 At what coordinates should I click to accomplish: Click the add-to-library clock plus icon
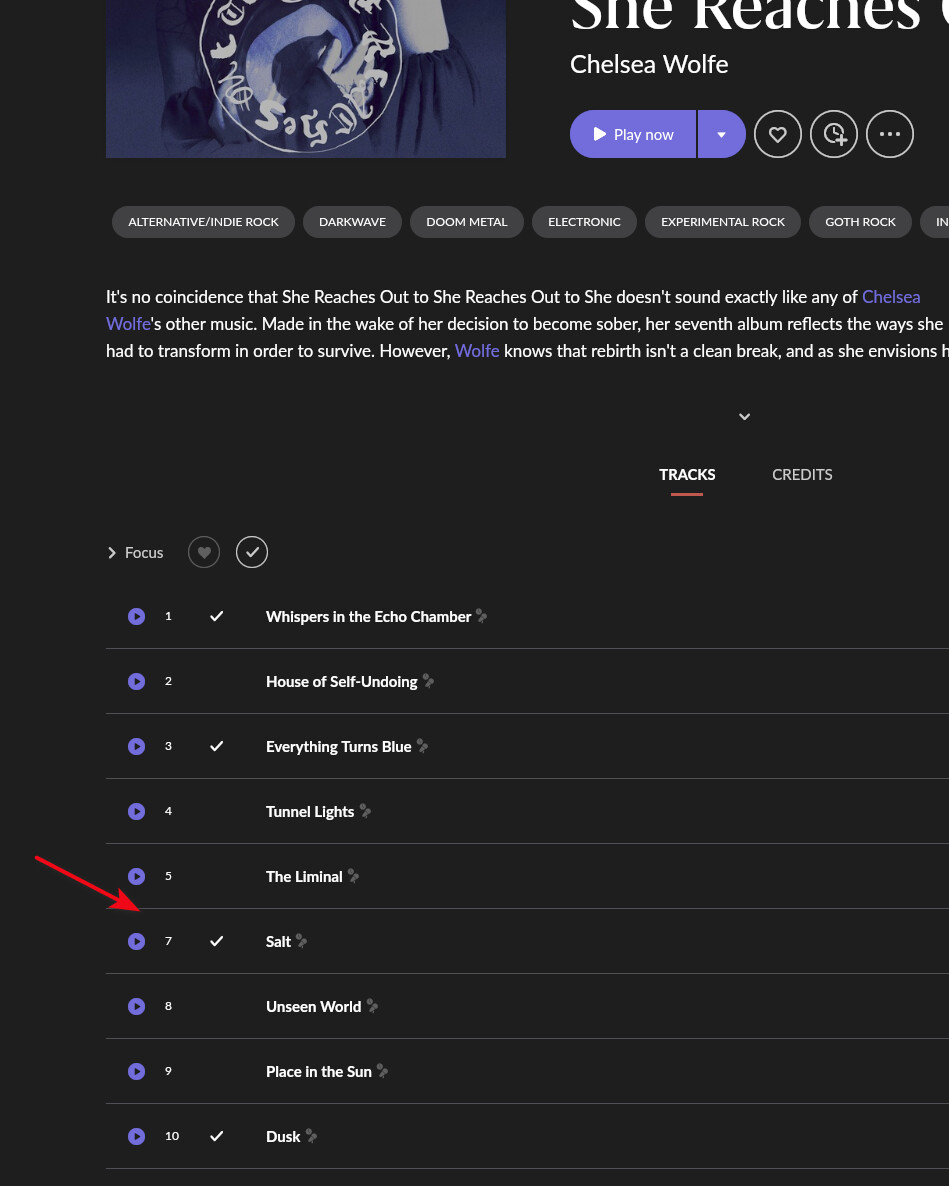pyautogui.click(x=834, y=135)
